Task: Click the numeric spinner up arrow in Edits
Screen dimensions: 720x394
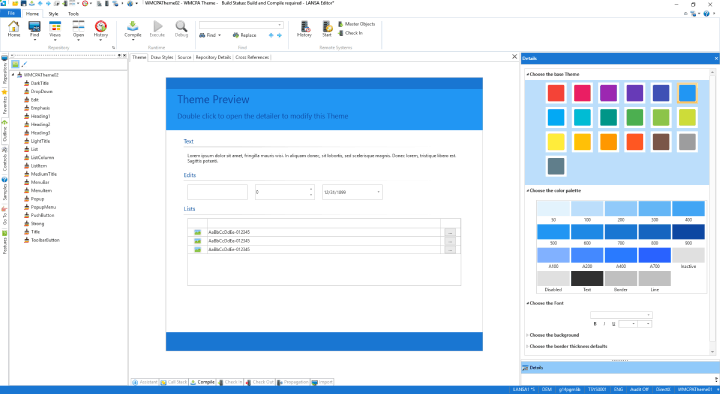Action: tap(311, 189)
